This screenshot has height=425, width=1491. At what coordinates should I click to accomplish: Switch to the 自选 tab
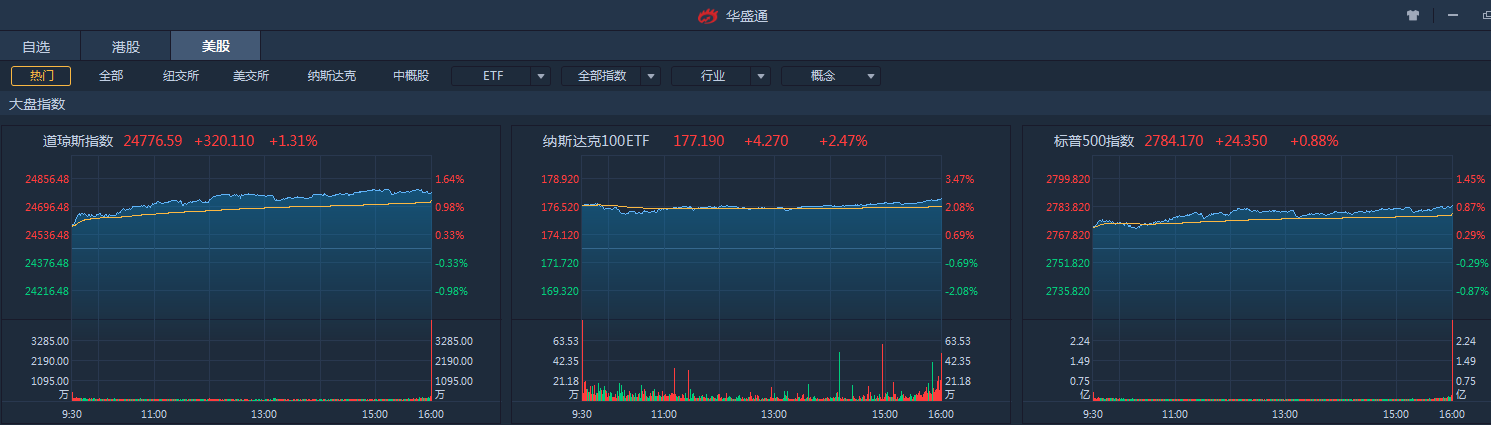tap(36, 46)
